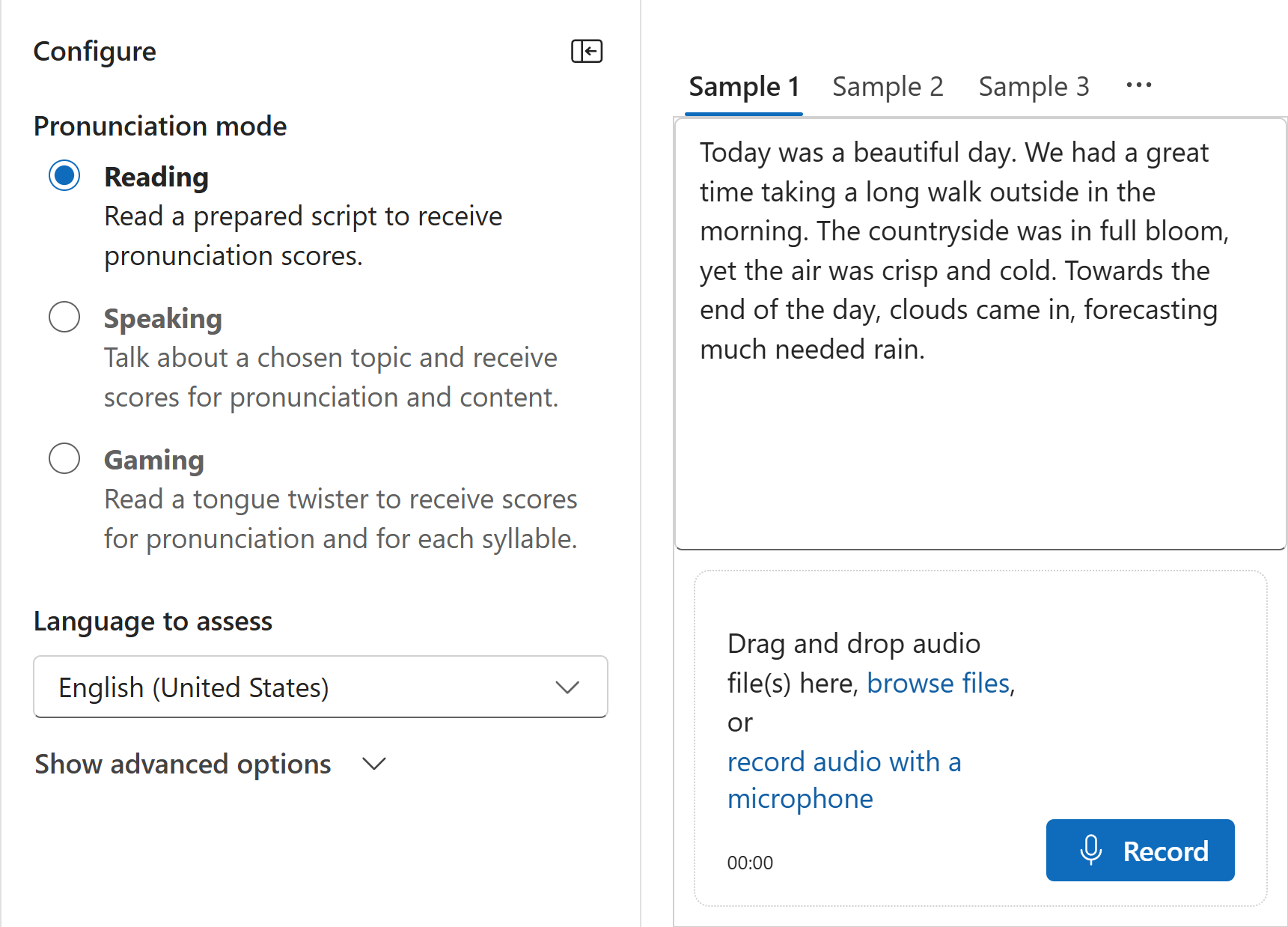Click the browse files link
The height and width of the screenshot is (927, 1288).
(x=938, y=682)
